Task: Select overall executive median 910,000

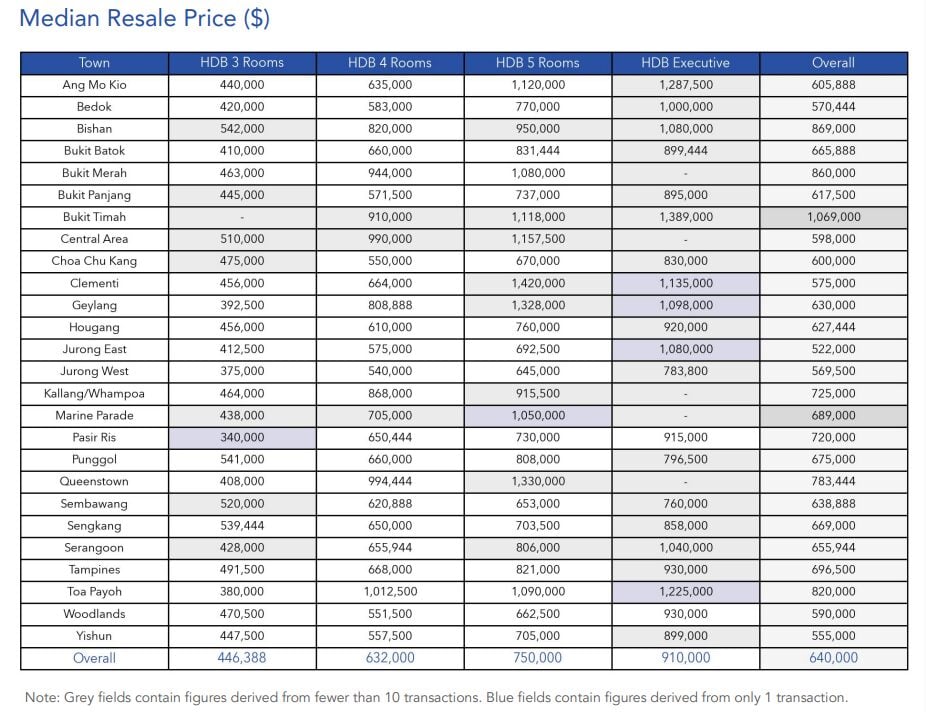Action: coord(686,658)
